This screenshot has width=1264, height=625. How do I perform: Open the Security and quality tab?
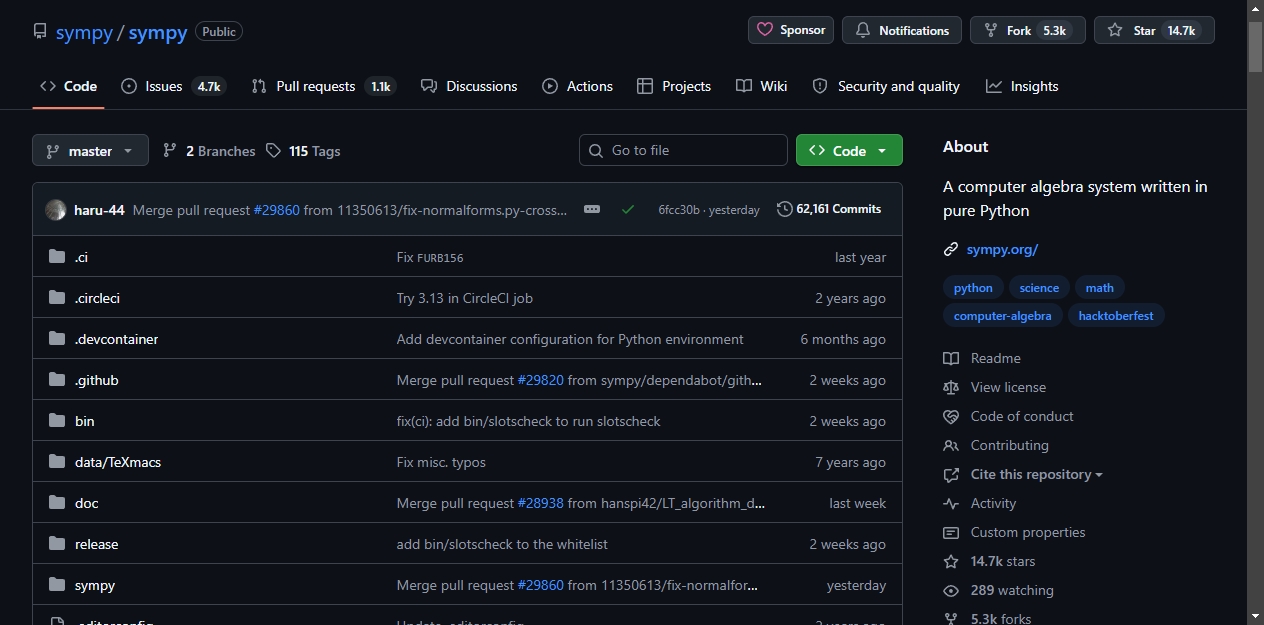[886, 86]
